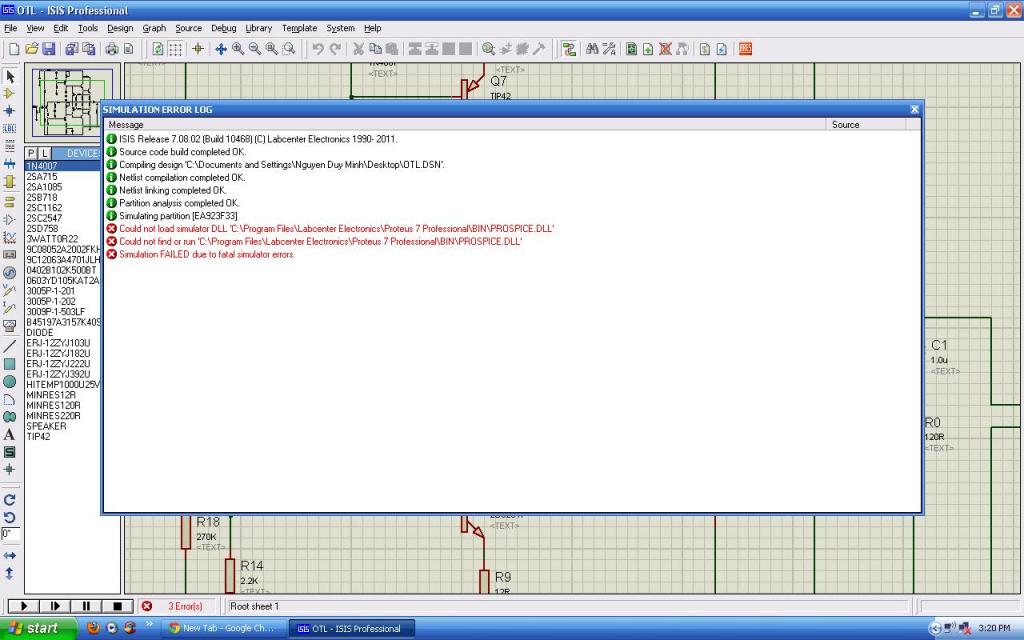Click the wire autorouter toggle icon
The height and width of the screenshot is (640, 1024).
tap(569, 49)
